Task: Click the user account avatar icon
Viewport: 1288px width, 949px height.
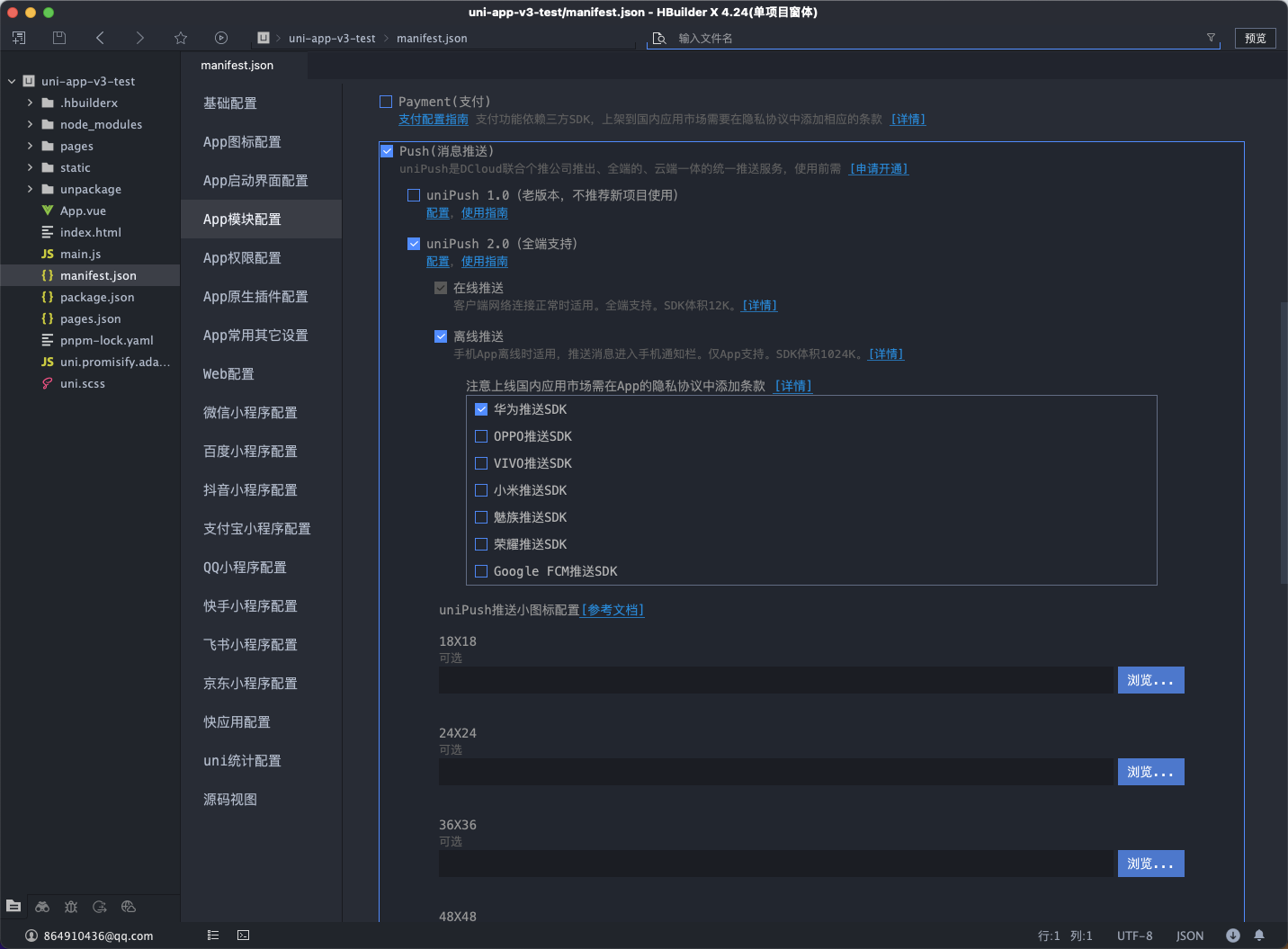Action: tap(31, 936)
